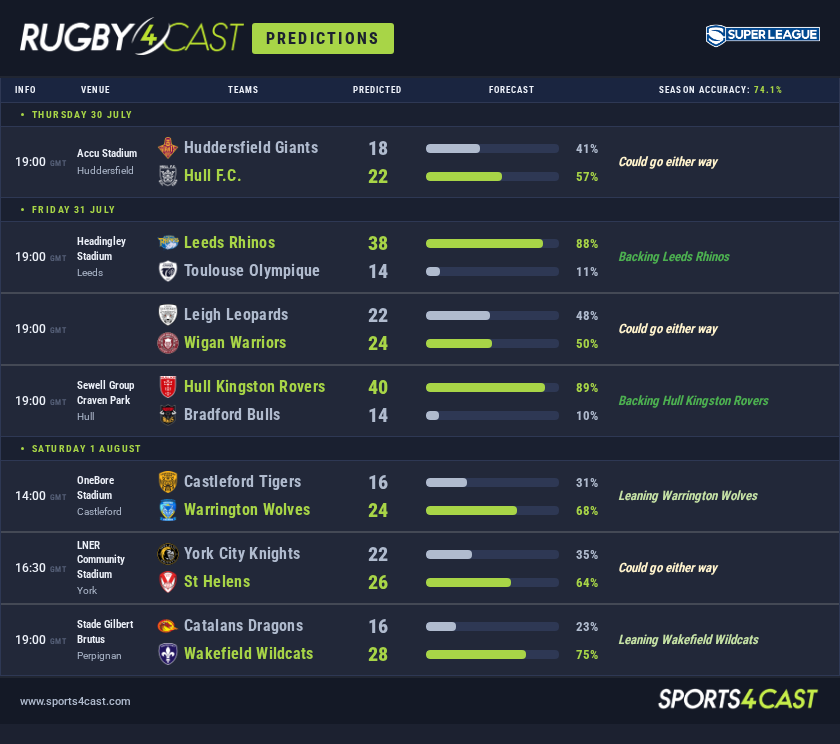Screen dimensions: 840x744
Task: Click the Backing Hull Kingston Rovers text
Action: click(x=693, y=401)
